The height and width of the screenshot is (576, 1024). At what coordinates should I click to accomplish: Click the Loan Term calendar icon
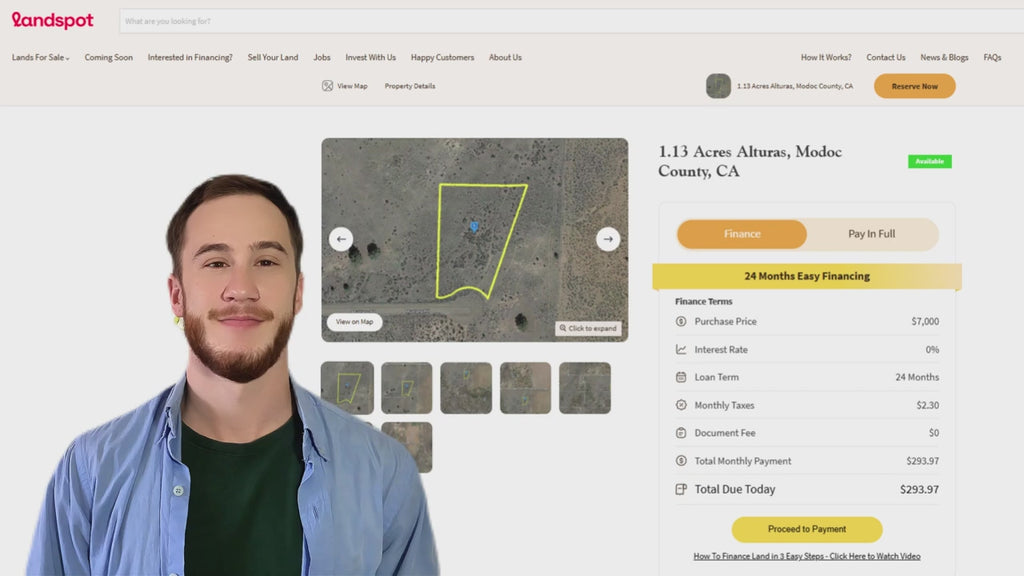coord(681,378)
